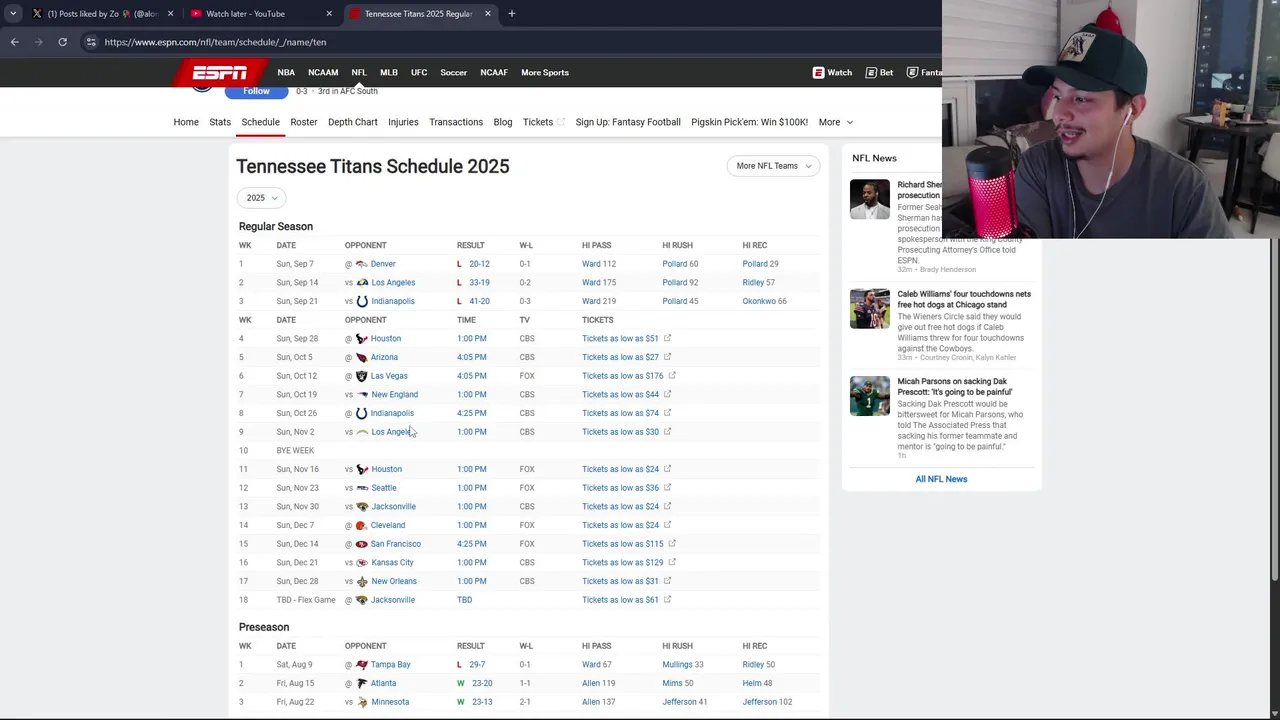Switch to the Injuries tab
The height and width of the screenshot is (720, 1280).
[x=403, y=122]
